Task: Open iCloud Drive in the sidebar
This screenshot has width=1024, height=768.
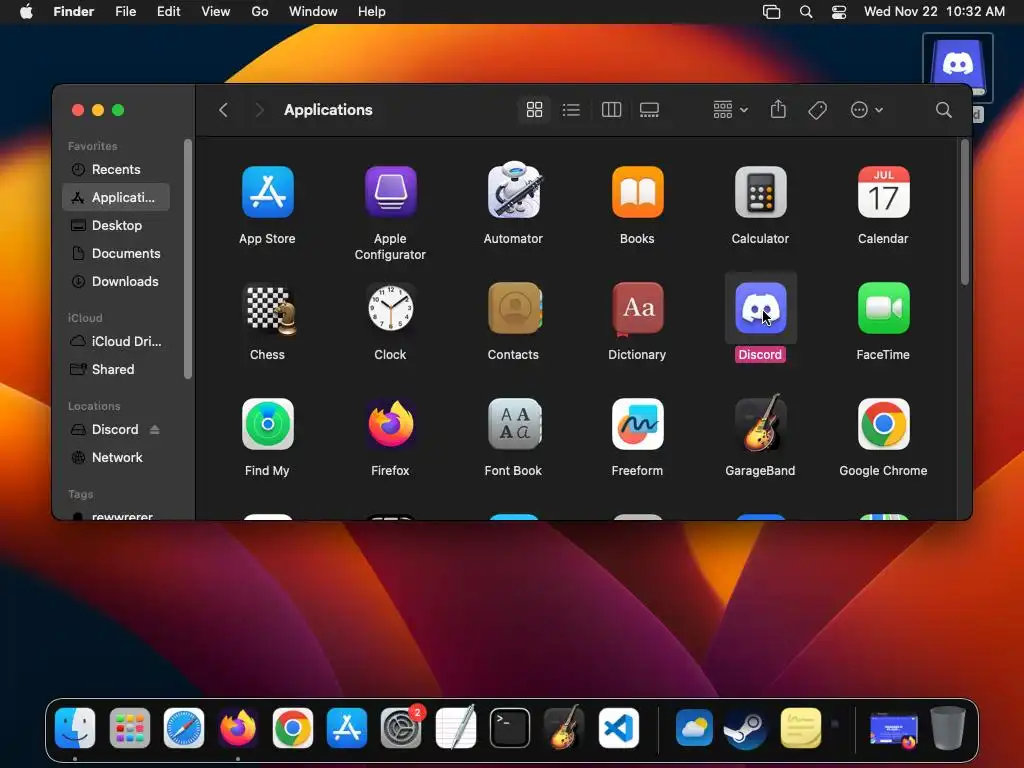Action: [116, 341]
